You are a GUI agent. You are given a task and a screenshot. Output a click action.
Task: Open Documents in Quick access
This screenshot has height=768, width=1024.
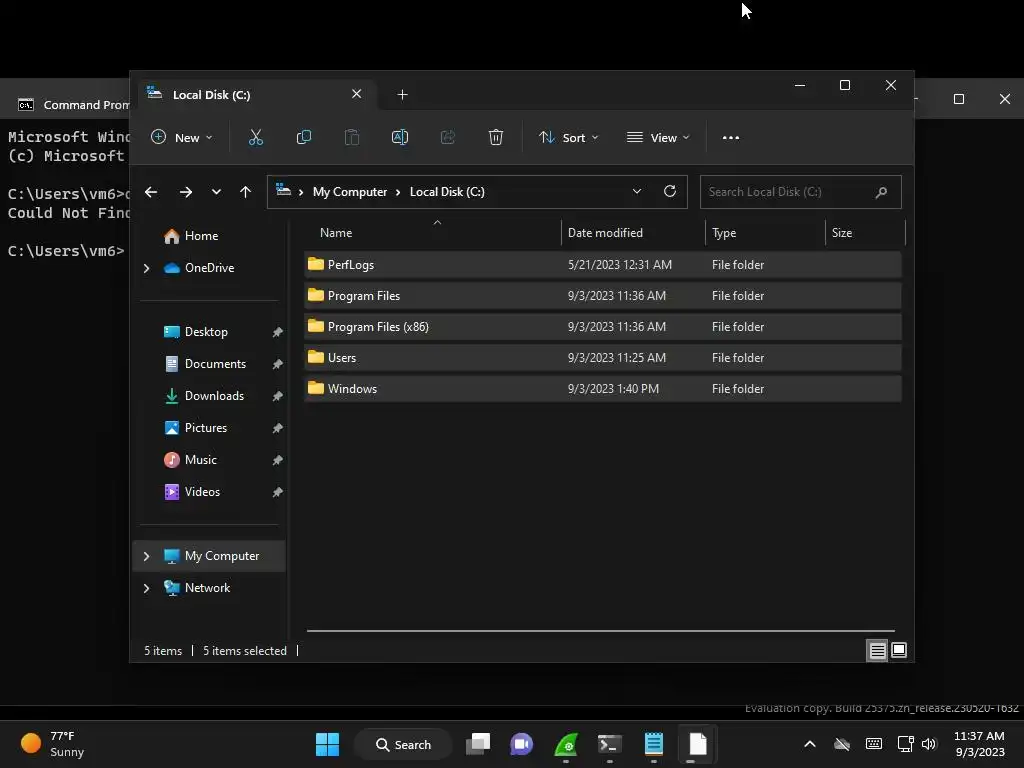coord(215,364)
